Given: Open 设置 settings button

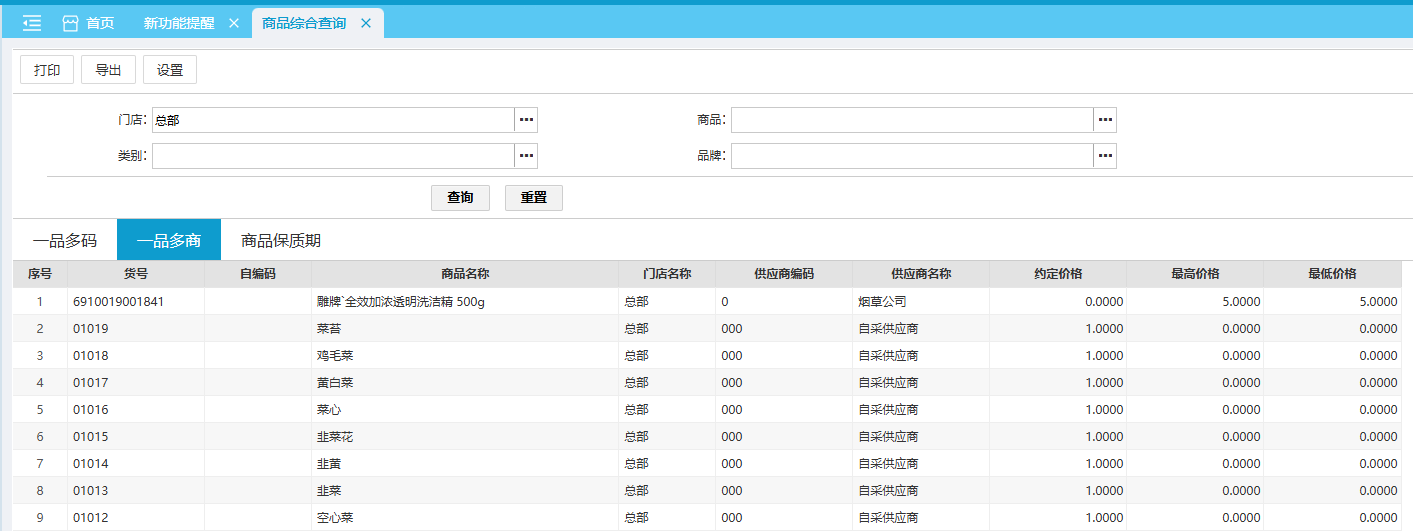Looking at the screenshot, I should tap(170, 70).
